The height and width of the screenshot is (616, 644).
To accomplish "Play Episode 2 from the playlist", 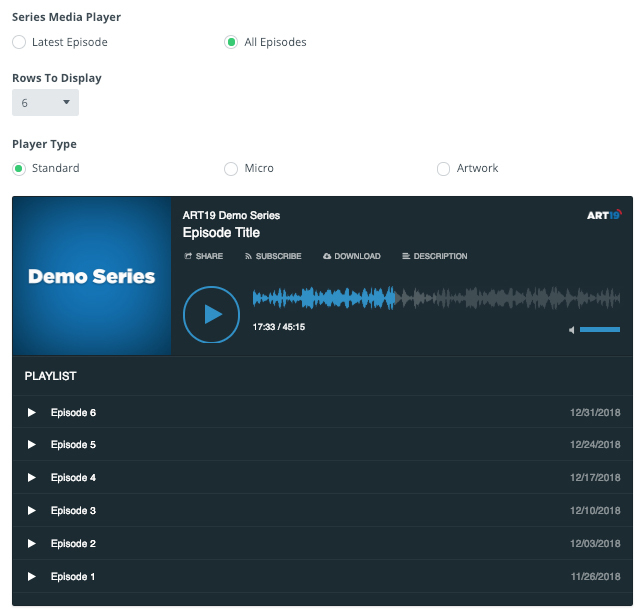I will (x=32, y=543).
